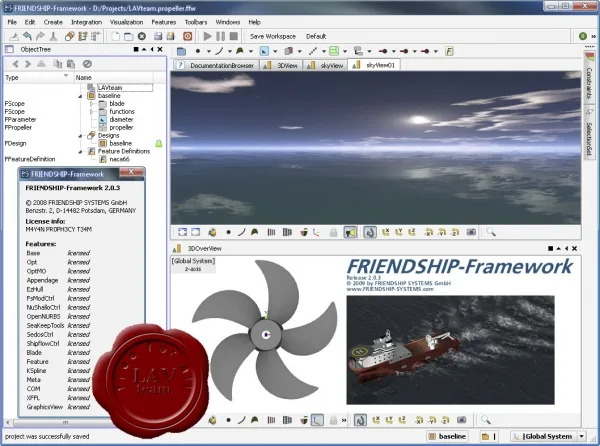The width and height of the screenshot is (600, 446).
Task: Toggle the green lock on the baseline design row
Action: click(x=158, y=143)
